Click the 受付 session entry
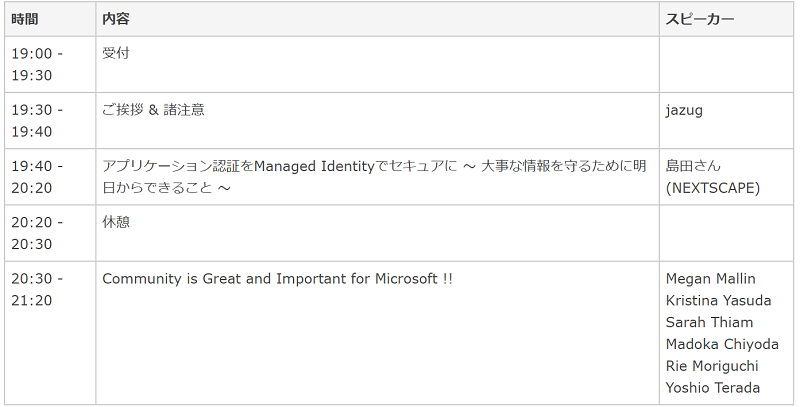This screenshot has width=800, height=407. (116, 53)
